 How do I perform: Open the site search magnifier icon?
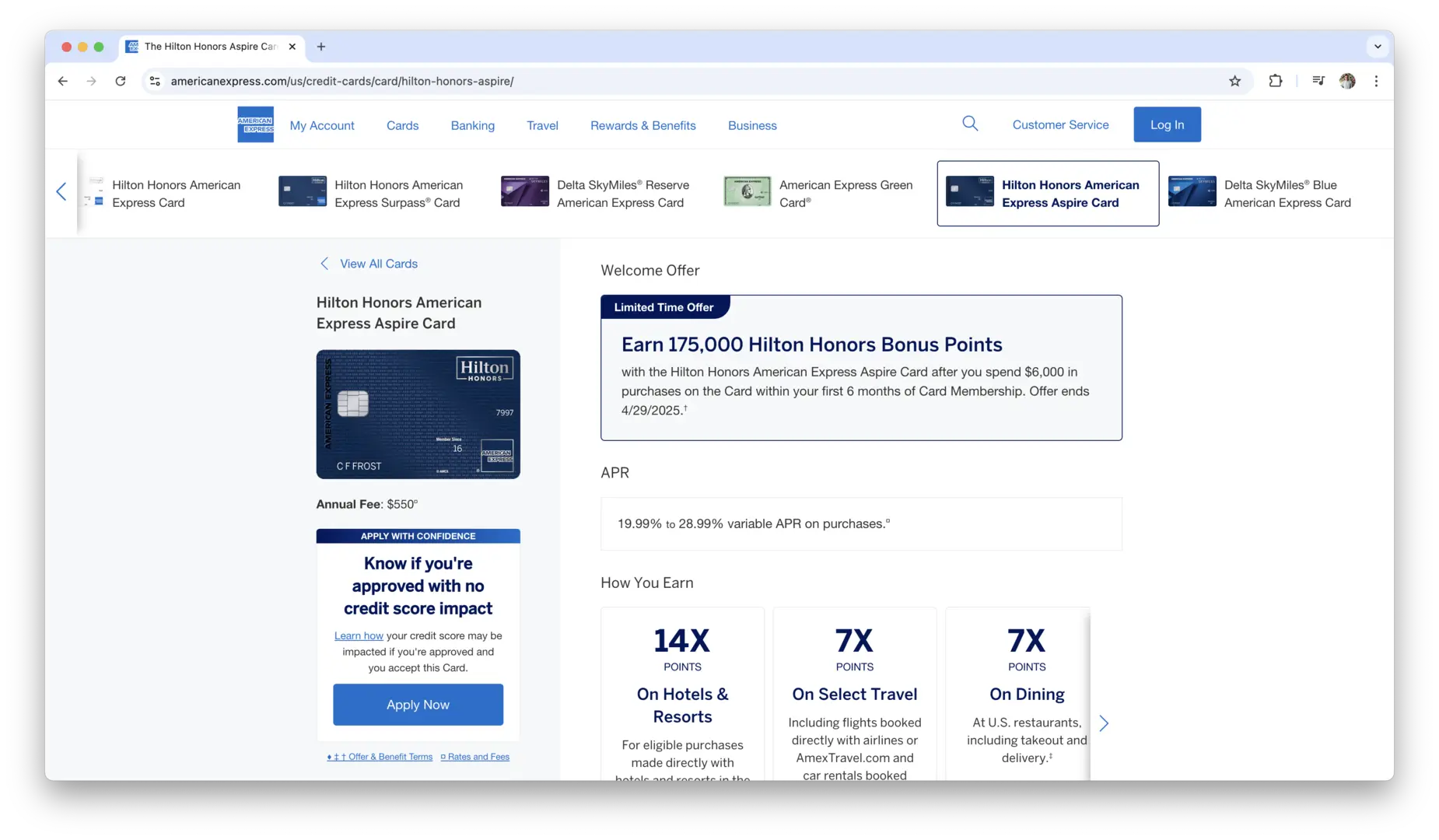tap(970, 124)
